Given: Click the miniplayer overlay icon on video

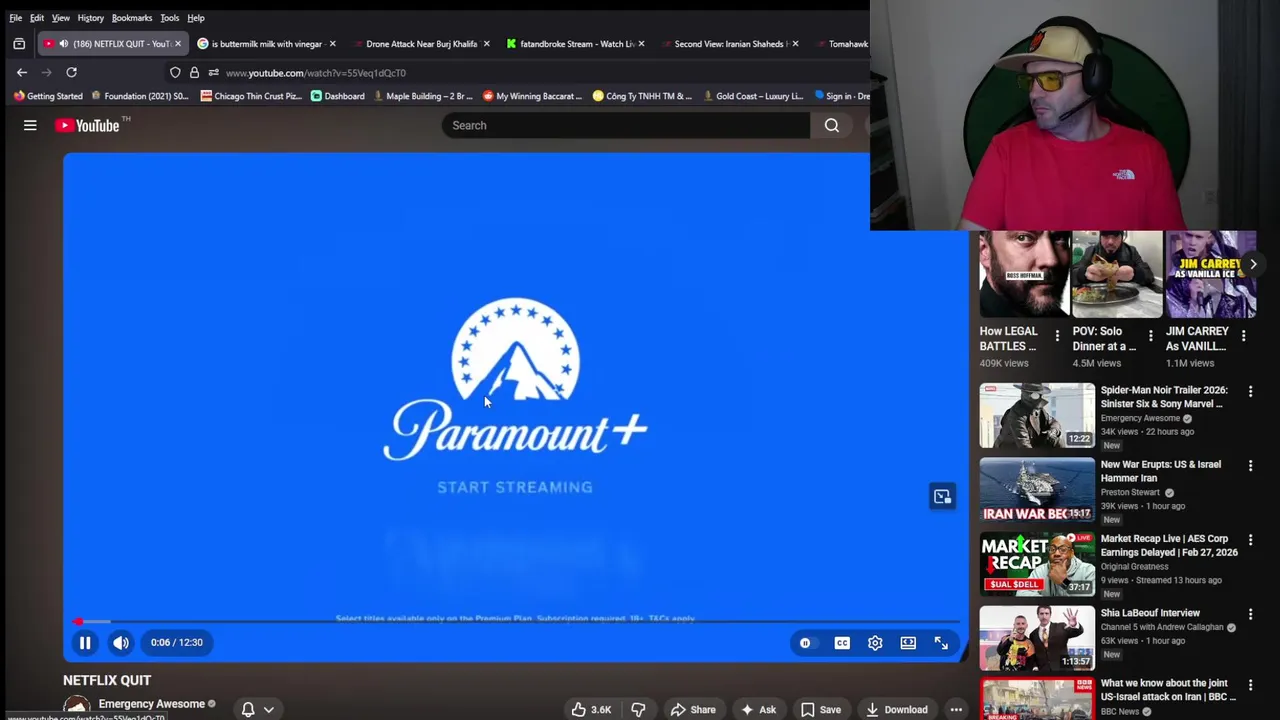Looking at the screenshot, I should point(942,496).
